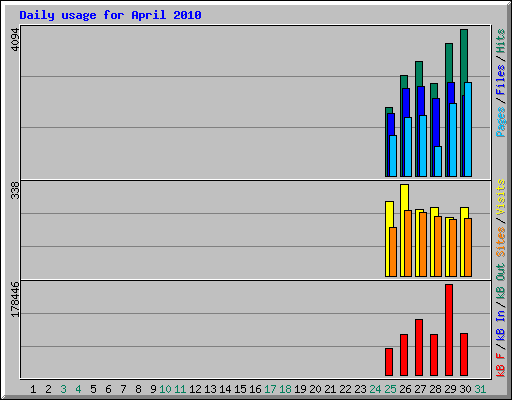
Task: Click green day 17 on the x-axis
Action: pos(270,389)
